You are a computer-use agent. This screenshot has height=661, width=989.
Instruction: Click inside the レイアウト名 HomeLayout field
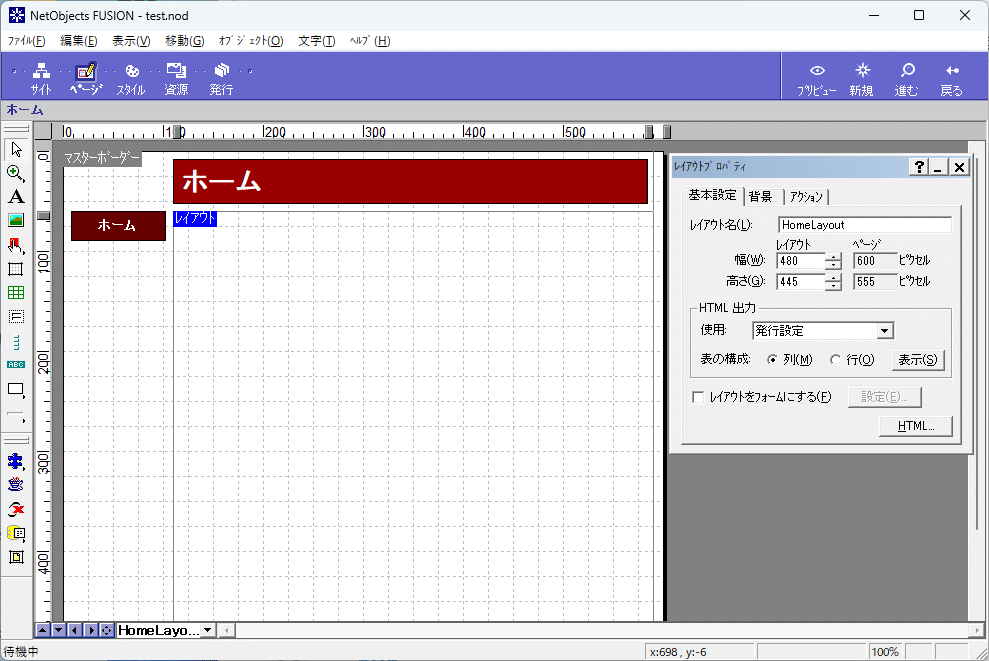(x=864, y=224)
